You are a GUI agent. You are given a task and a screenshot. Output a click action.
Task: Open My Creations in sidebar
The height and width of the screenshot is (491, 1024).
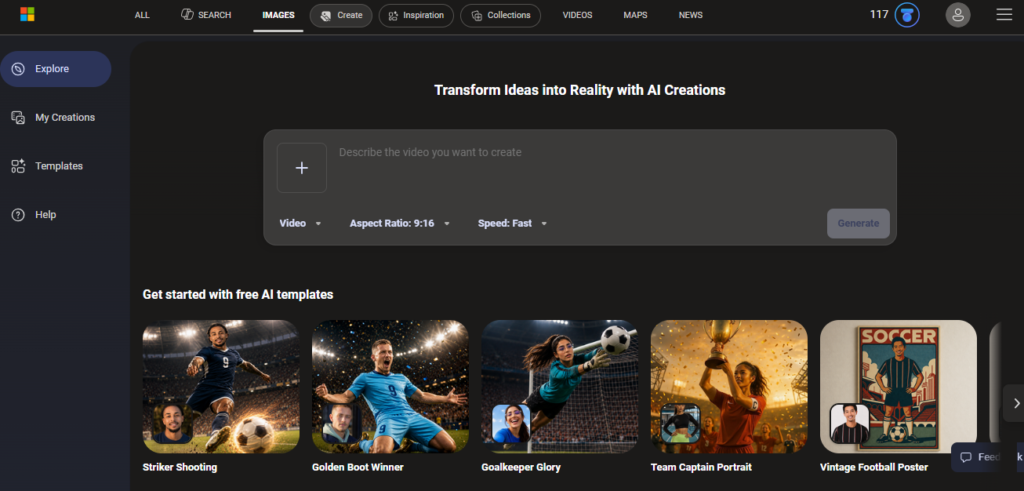coord(56,118)
